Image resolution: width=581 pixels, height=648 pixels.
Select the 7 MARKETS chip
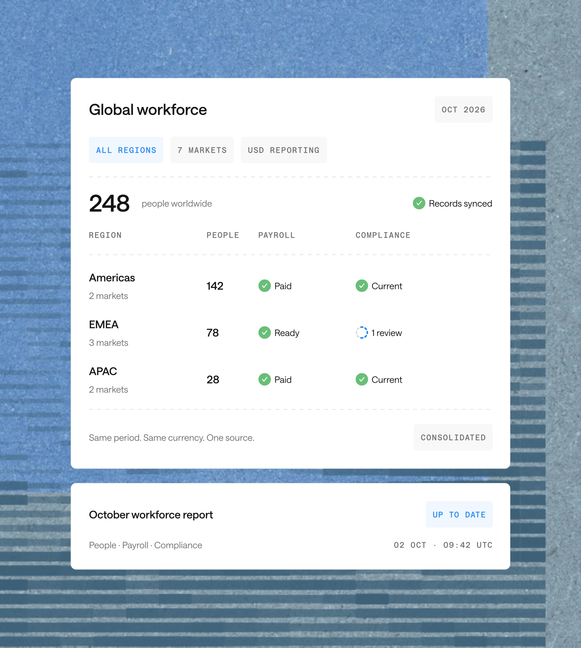click(x=202, y=150)
